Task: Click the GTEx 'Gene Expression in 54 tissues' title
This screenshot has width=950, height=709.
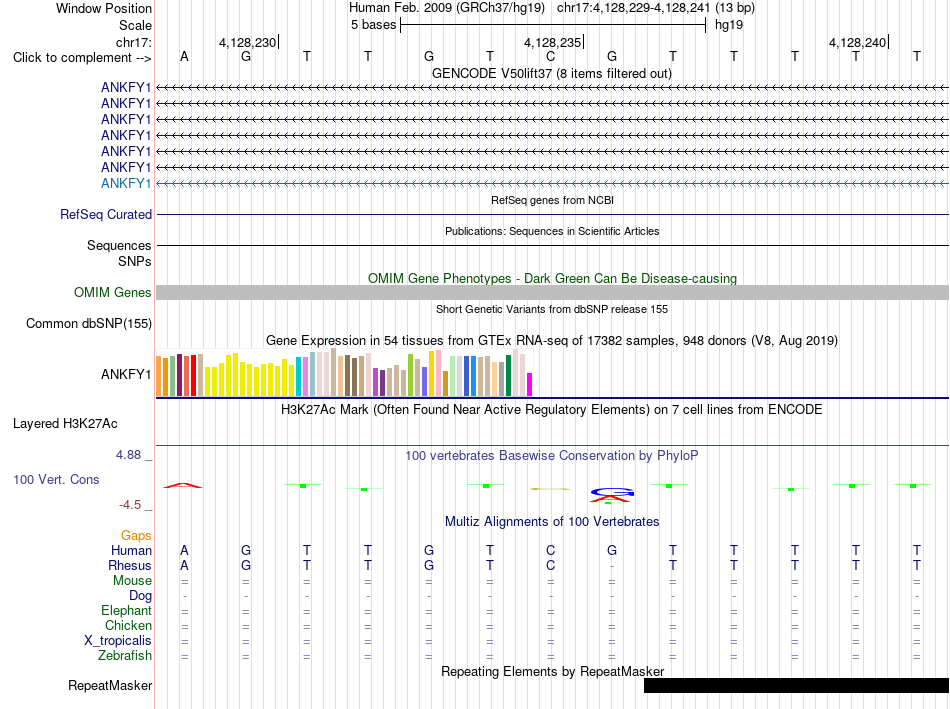Action: 552,341
